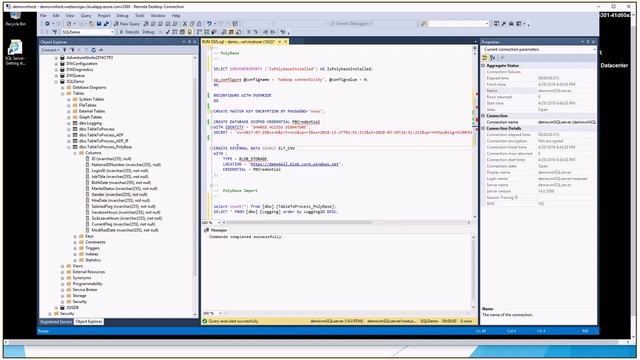Viewport: 640px width, 360px height.
Task: Click the Undo arrow icon
Action: [x=209, y=24]
